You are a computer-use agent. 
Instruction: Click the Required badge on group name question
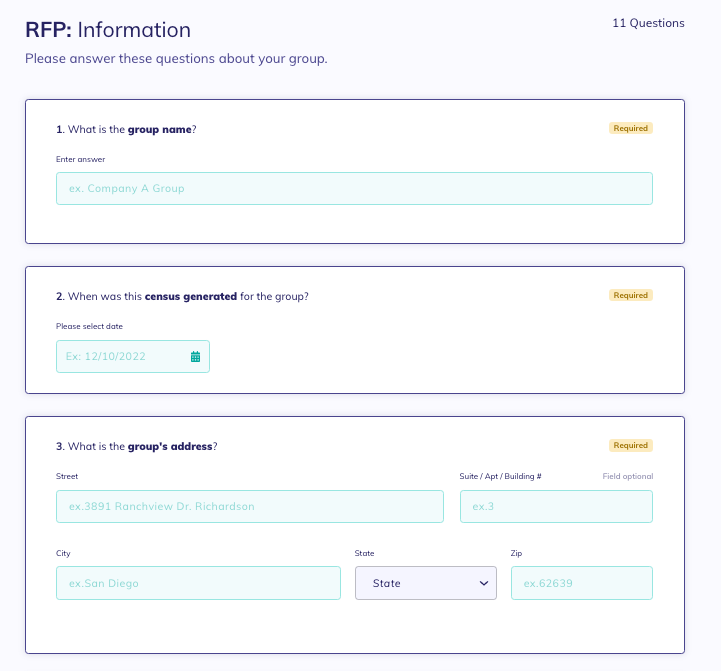tap(631, 128)
